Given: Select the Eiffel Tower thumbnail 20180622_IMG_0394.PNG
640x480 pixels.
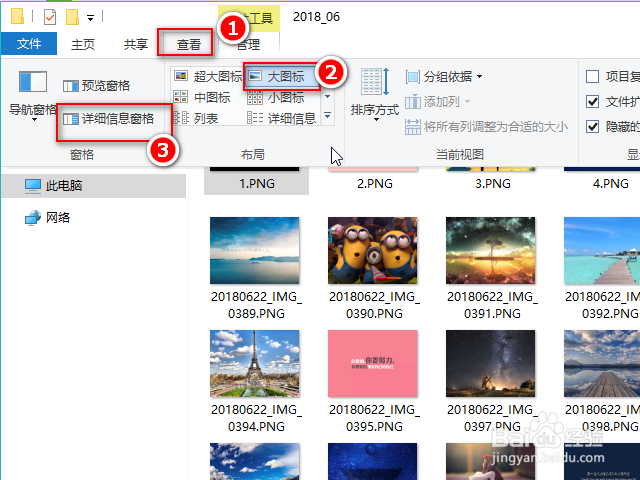Looking at the screenshot, I should point(255,363).
